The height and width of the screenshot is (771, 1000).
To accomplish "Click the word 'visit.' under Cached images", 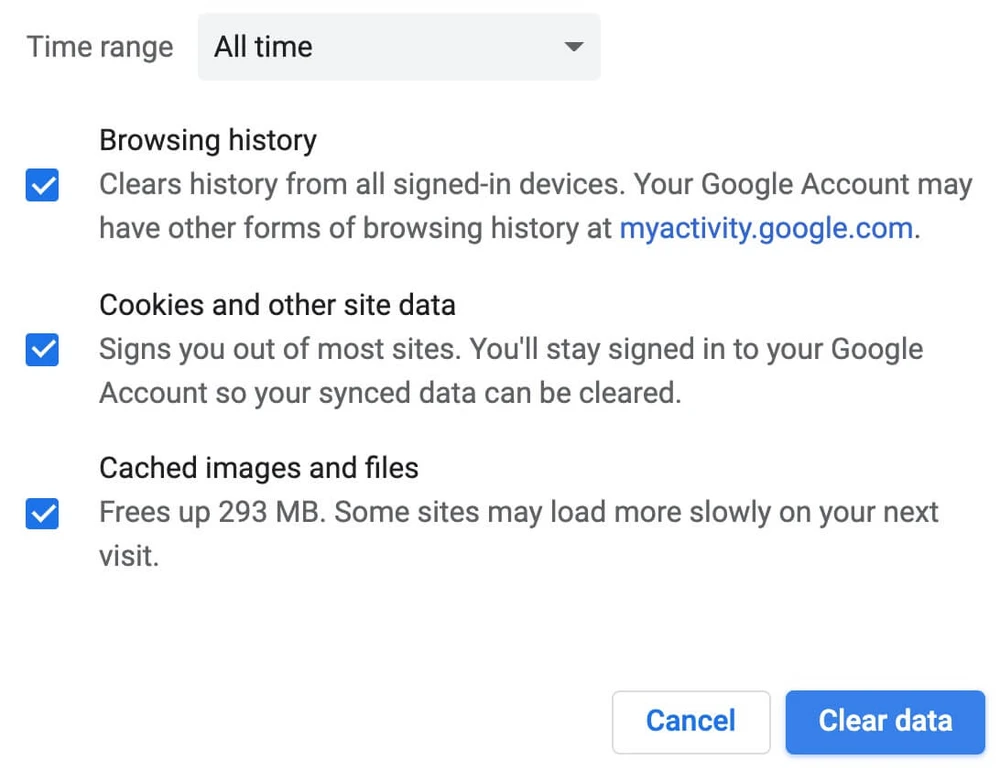I will pyautogui.click(x=129, y=556).
